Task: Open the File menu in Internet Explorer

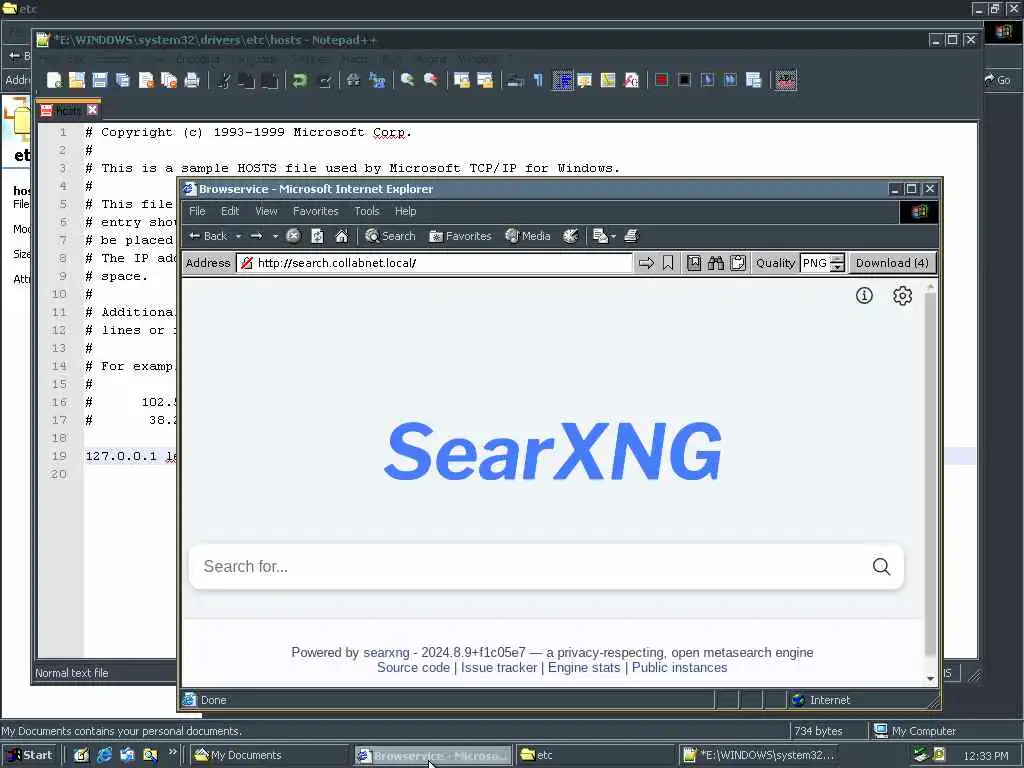Action: (197, 211)
